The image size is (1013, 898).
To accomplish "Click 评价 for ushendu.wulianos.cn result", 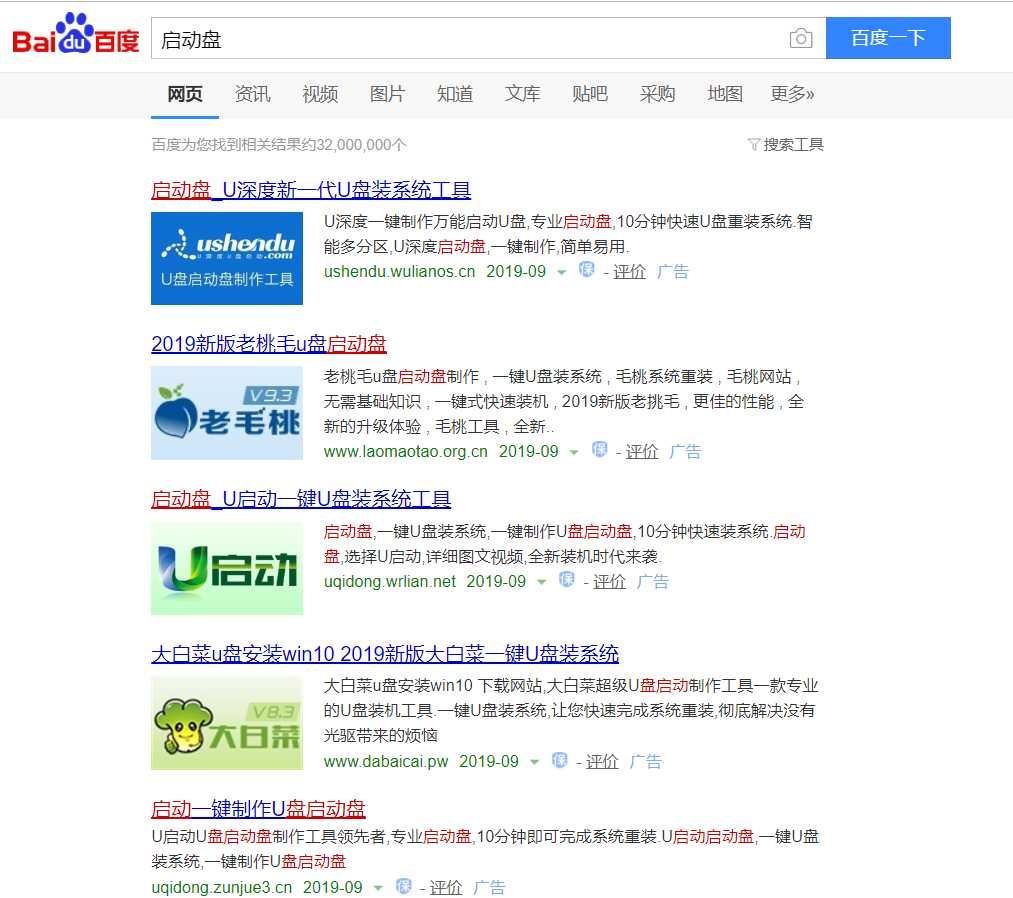I will (629, 272).
